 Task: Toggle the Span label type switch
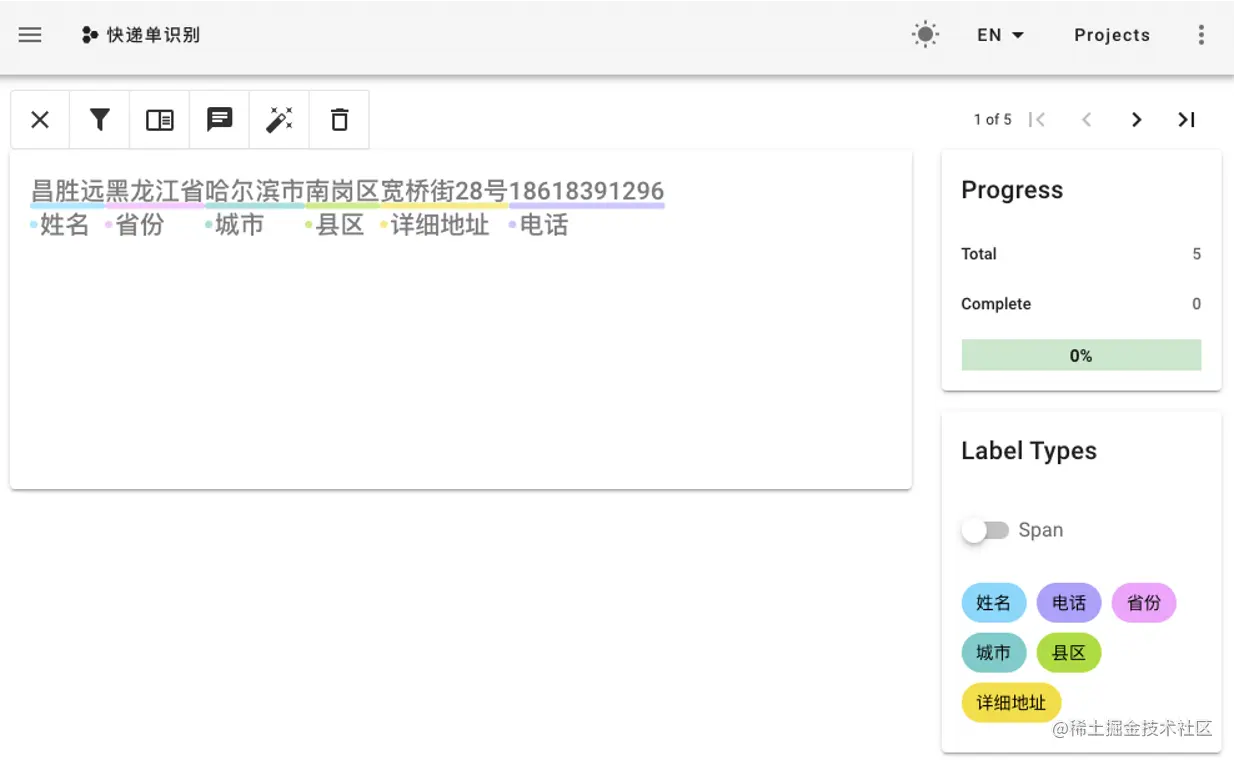[x=986, y=530]
